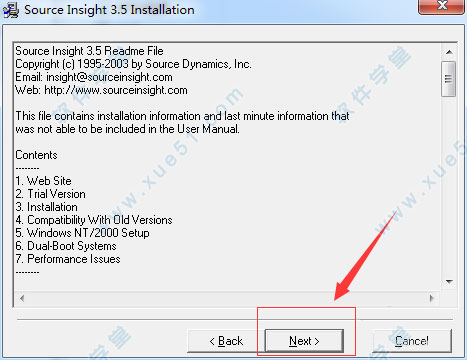
Task: Click the vertical scrollbar down arrow
Action: click(x=449, y=282)
